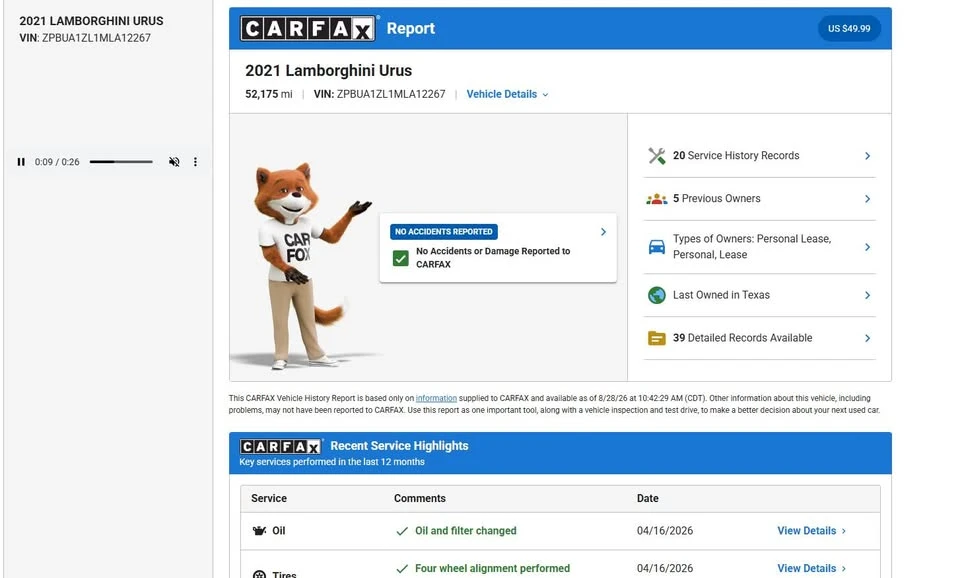Click the 0:09 / 0:26 audio time display
The image size is (960, 578).
pos(57,162)
